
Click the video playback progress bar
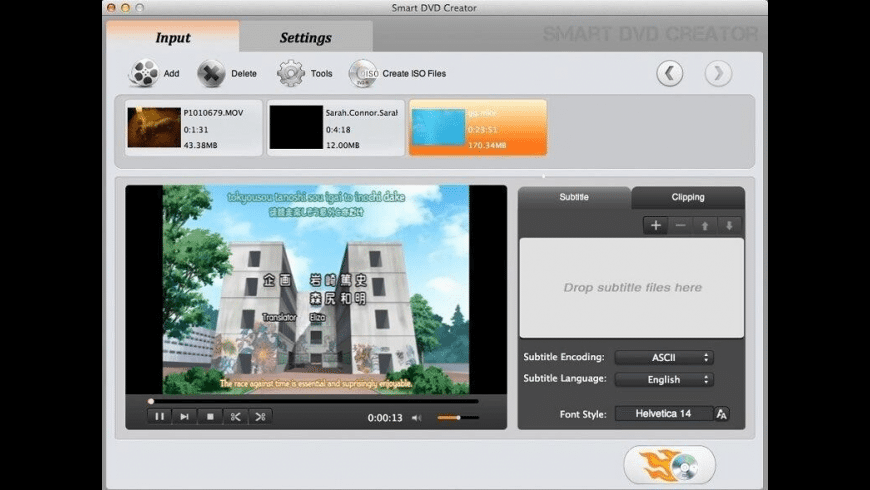[x=314, y=401]
